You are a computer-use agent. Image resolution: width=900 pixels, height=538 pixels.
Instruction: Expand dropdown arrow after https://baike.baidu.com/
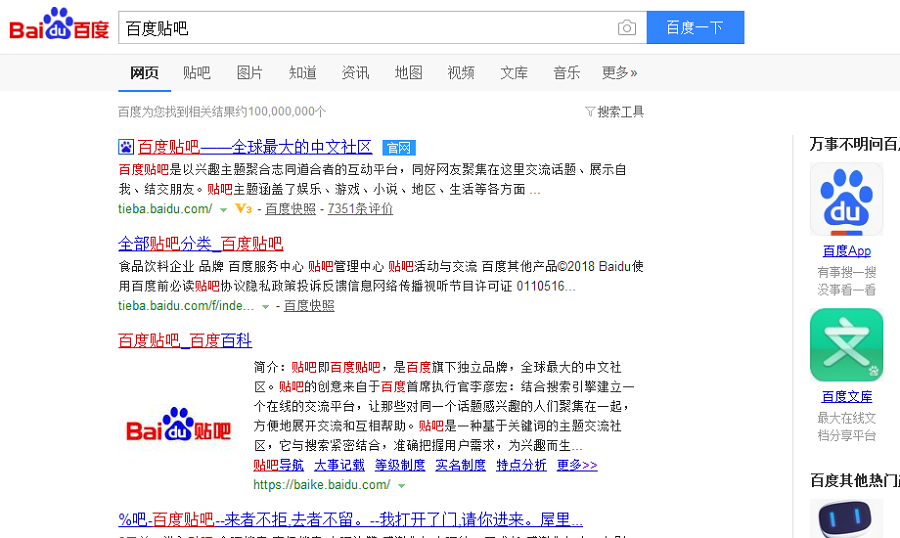point(402,486)
